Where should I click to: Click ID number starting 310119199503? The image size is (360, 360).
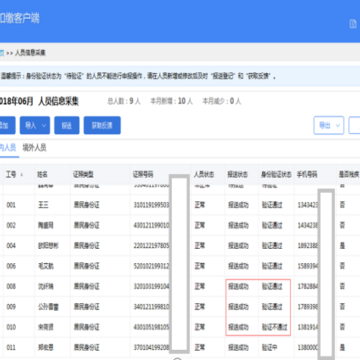point(151,205)
